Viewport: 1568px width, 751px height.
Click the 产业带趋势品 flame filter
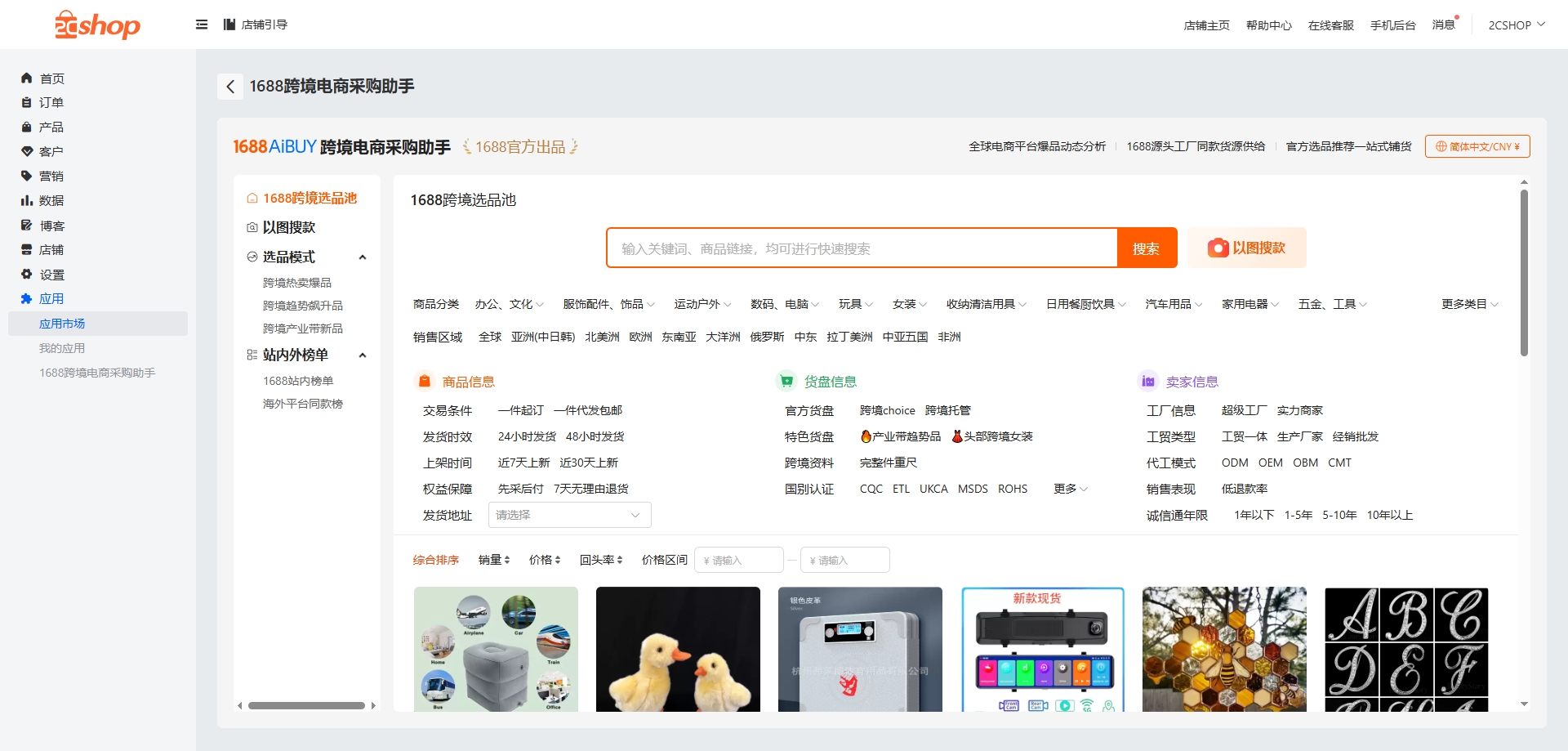click(901, 436)
